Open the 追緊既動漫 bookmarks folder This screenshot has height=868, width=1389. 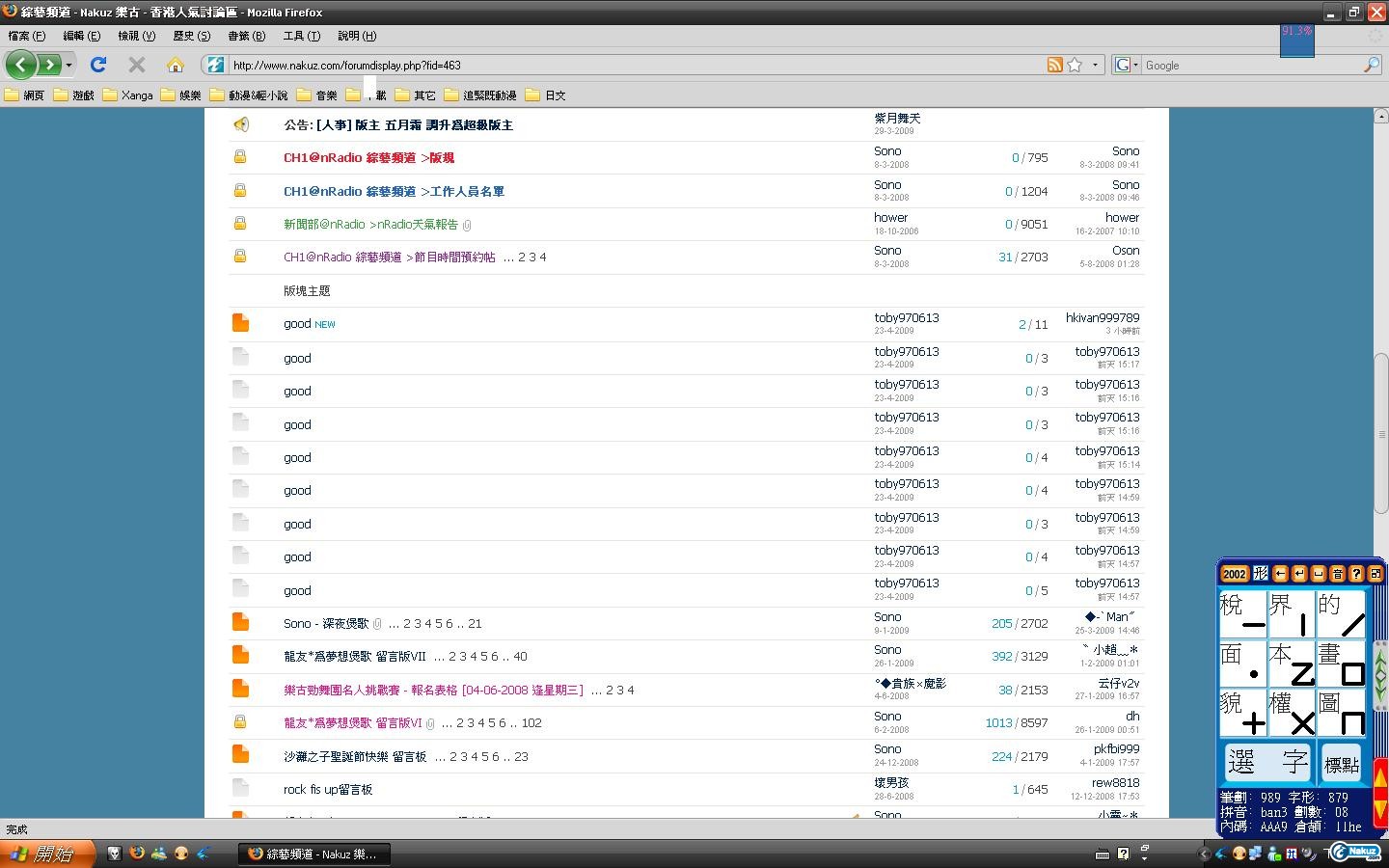(480, 95)
